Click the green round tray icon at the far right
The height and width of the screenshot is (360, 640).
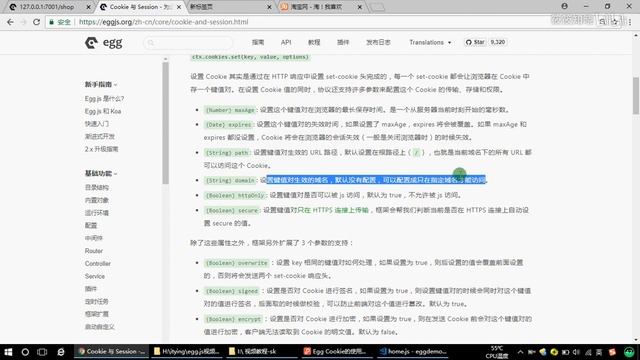click(629, 352)
